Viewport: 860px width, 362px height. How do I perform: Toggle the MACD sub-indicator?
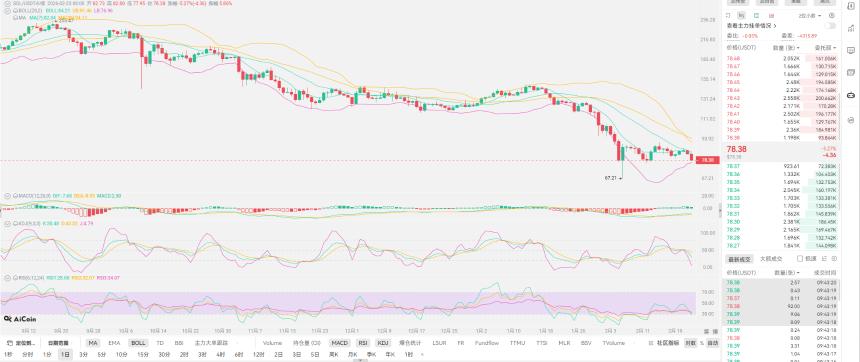tap(340, 343)
